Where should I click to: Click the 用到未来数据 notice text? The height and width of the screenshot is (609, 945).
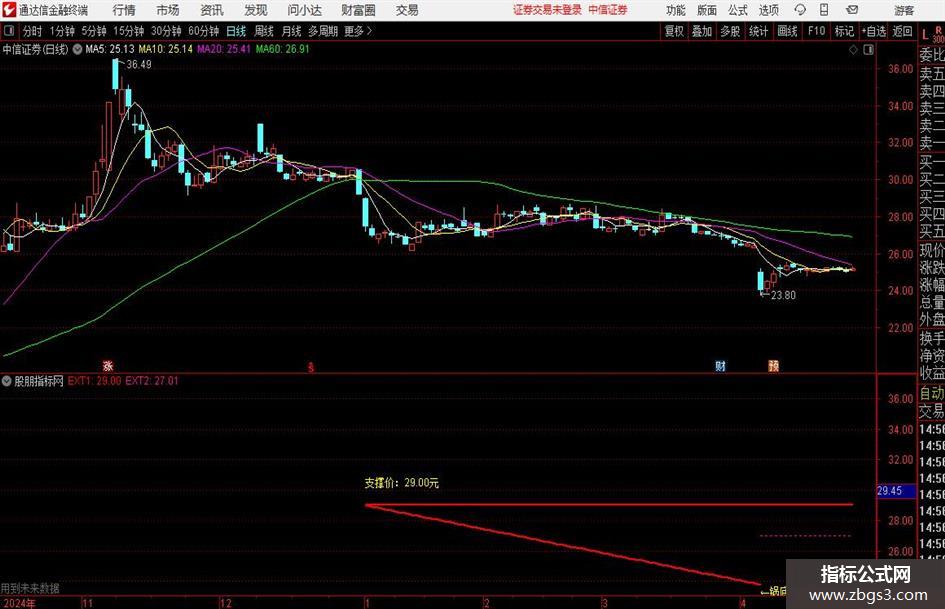point(30,588)
